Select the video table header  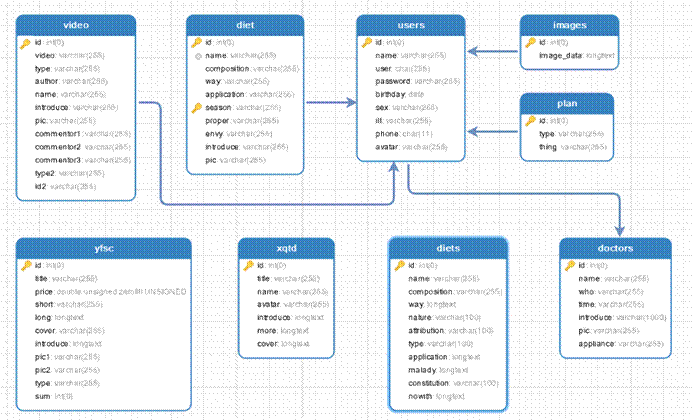coord(76,23)
